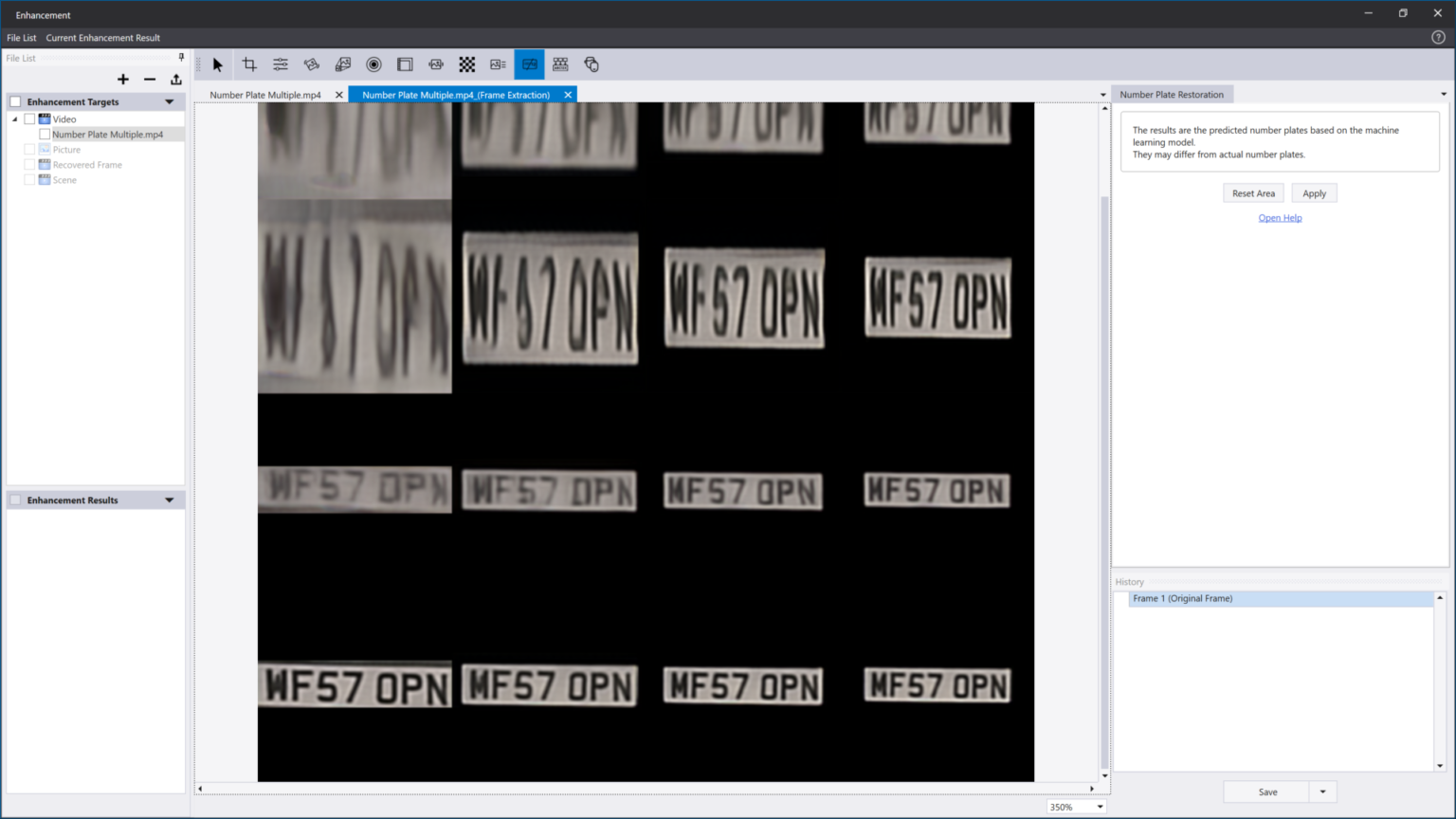The width and height of the screenshot is (1456, 819).
Task: Click the export upload icon in File List
Action: click(x=176, y=80)
